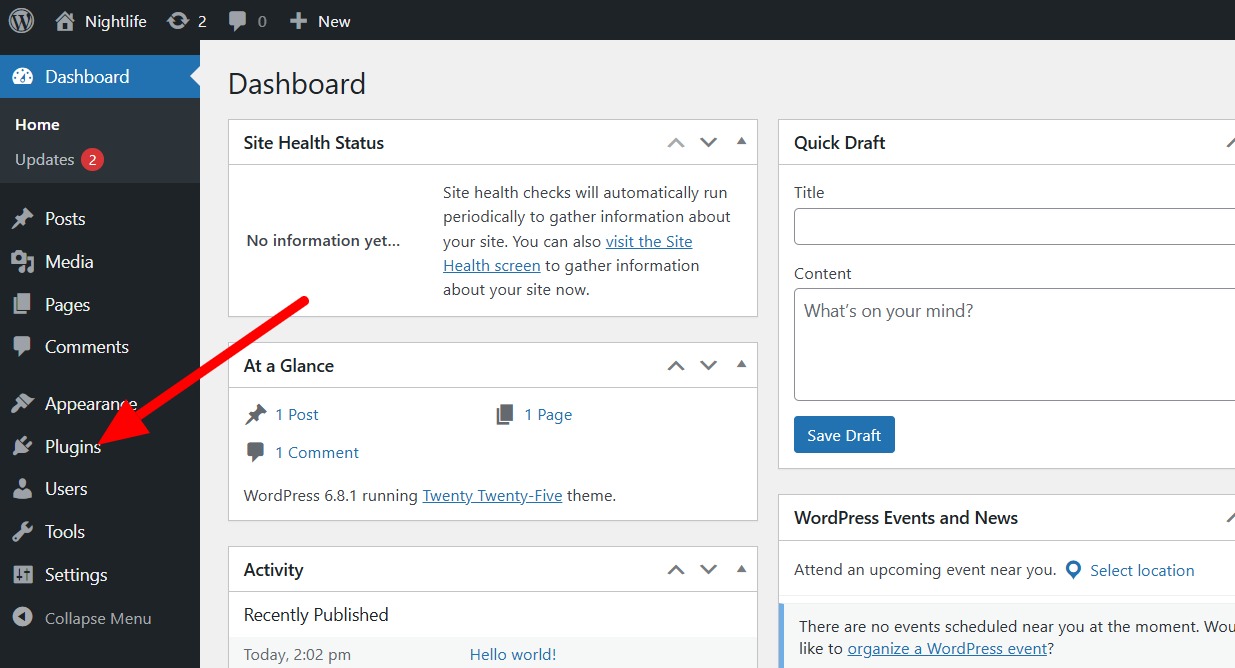Viewport: 1235px width, 668px height.
Task: Click the plus New icon in admin bar
Action: pos(298,21)
